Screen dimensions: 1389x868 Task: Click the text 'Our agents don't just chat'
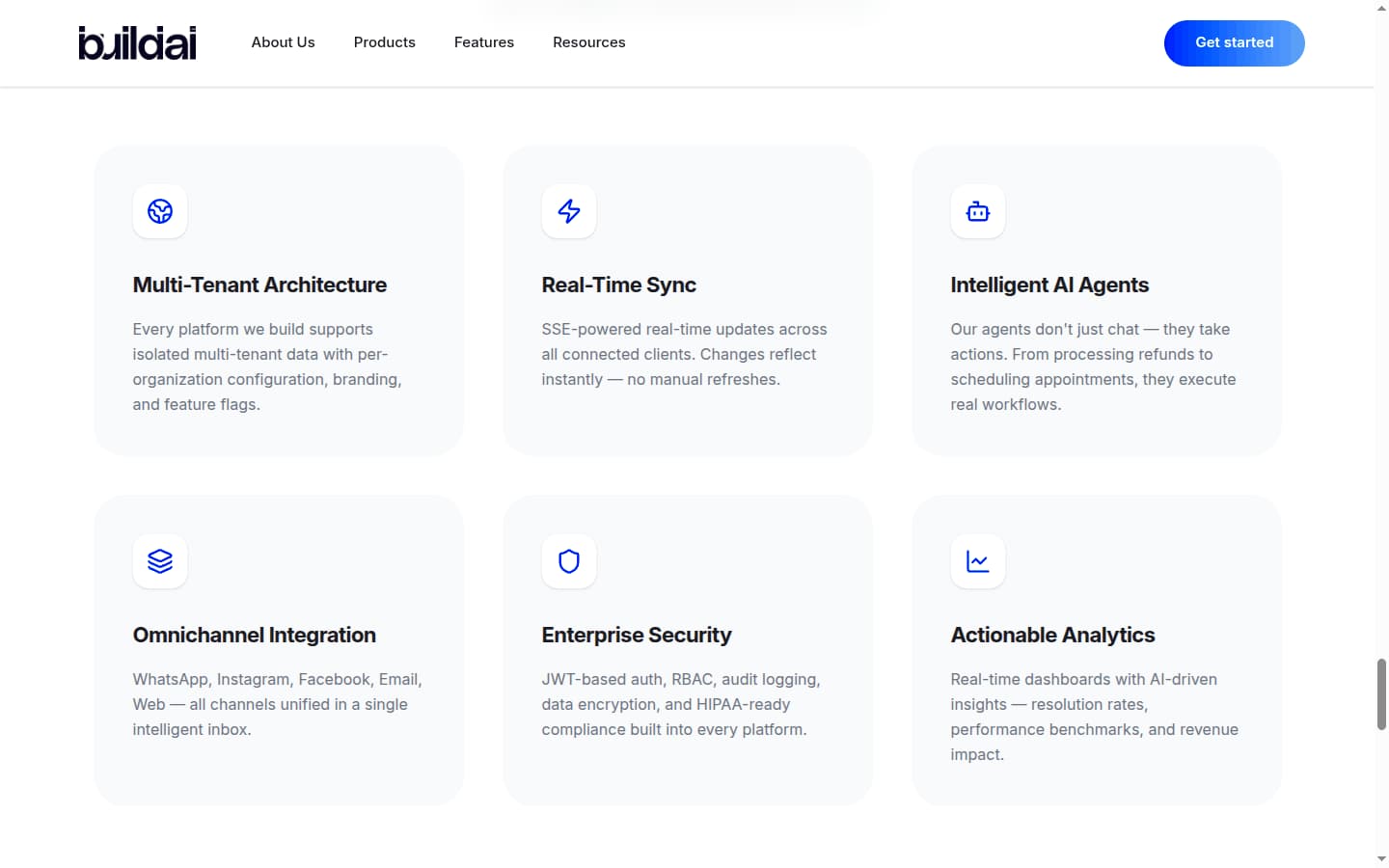click(x=1045, y=329)
